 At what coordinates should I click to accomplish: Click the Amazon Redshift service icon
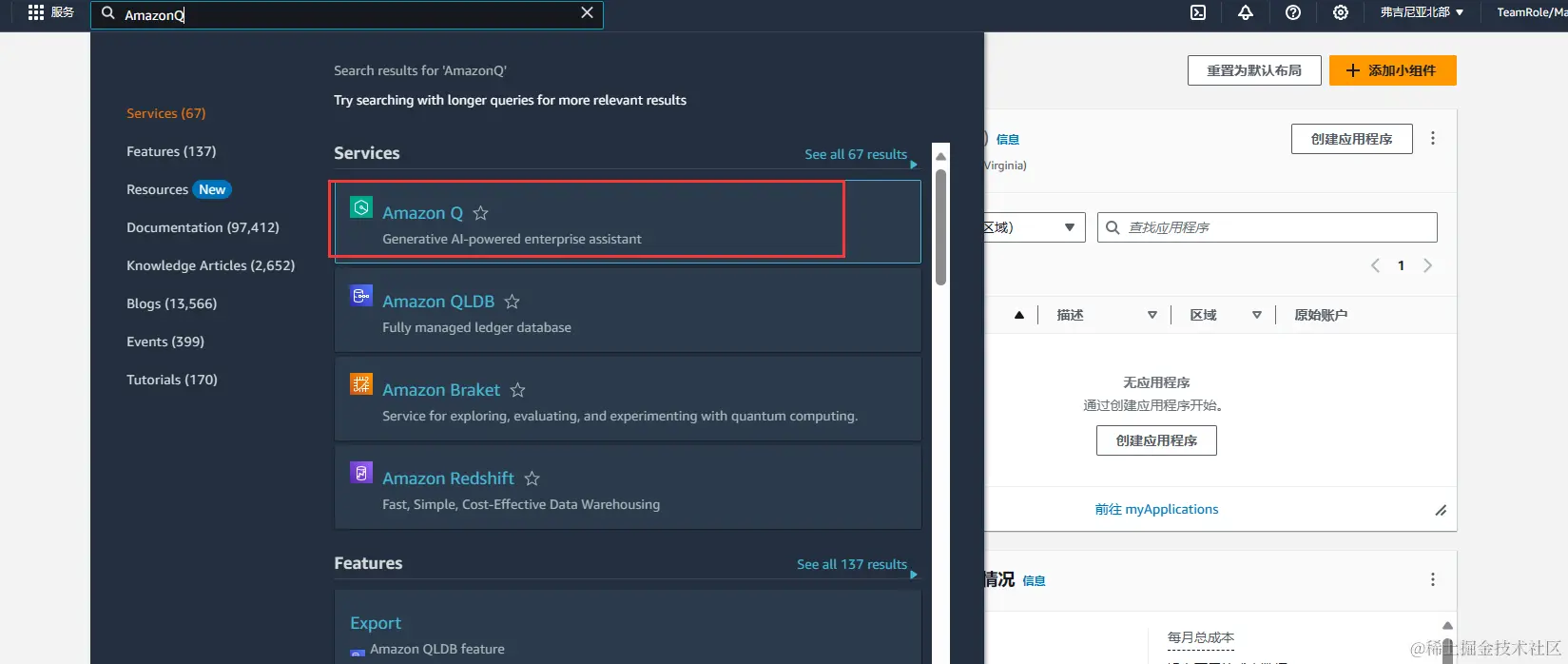point(361,473)
